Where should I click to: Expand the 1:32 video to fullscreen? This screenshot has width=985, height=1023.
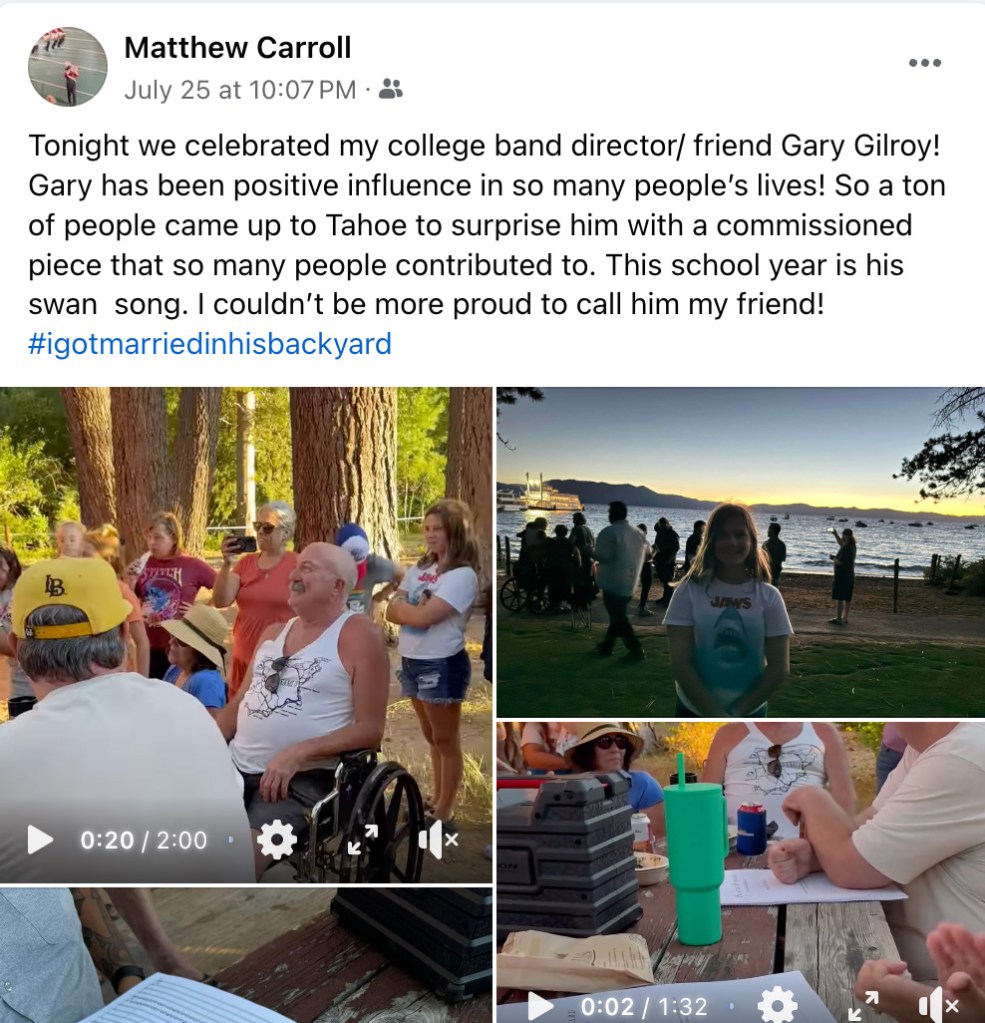pyautogui.click(x=864, y=1006)
